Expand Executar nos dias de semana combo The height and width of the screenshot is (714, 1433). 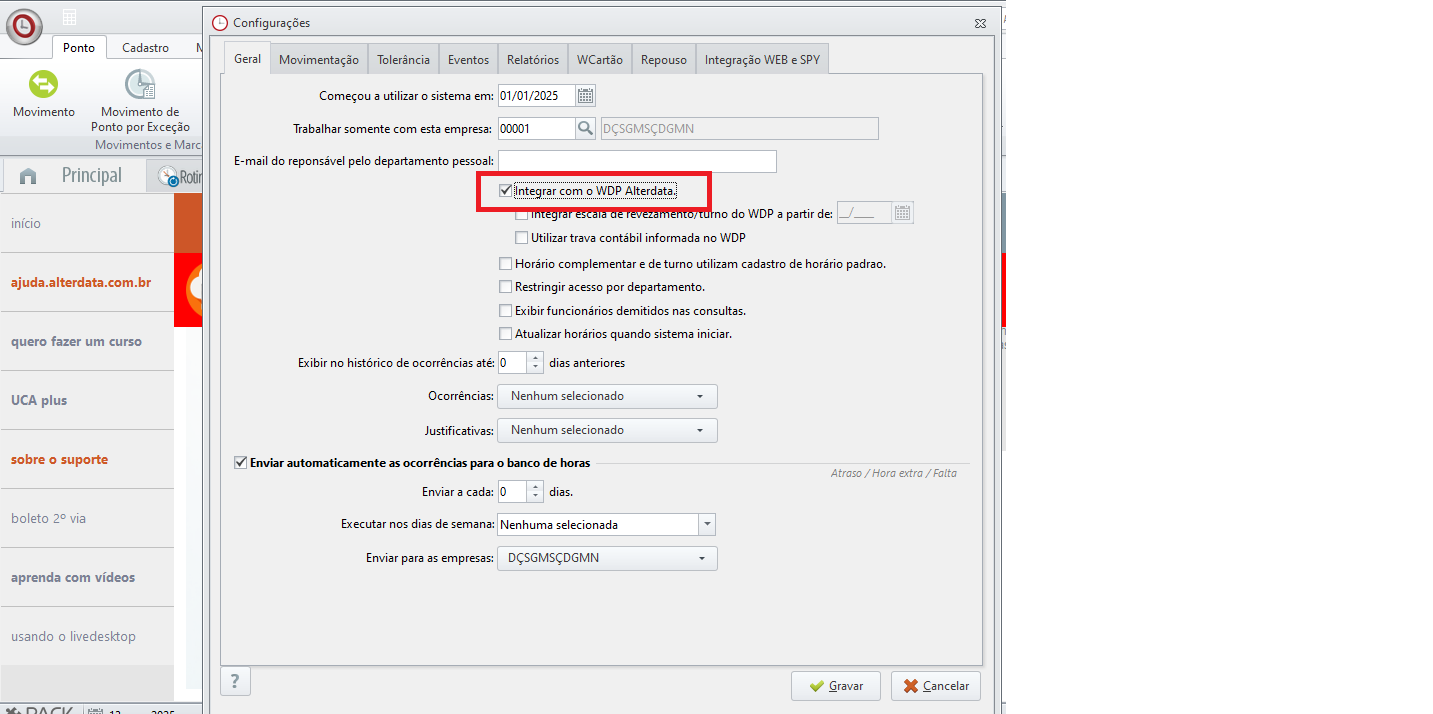707,524
